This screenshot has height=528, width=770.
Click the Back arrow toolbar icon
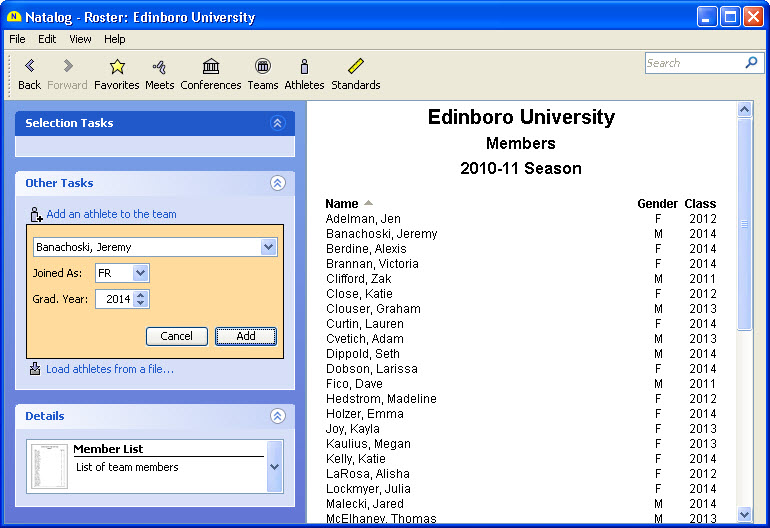(29, 67)
